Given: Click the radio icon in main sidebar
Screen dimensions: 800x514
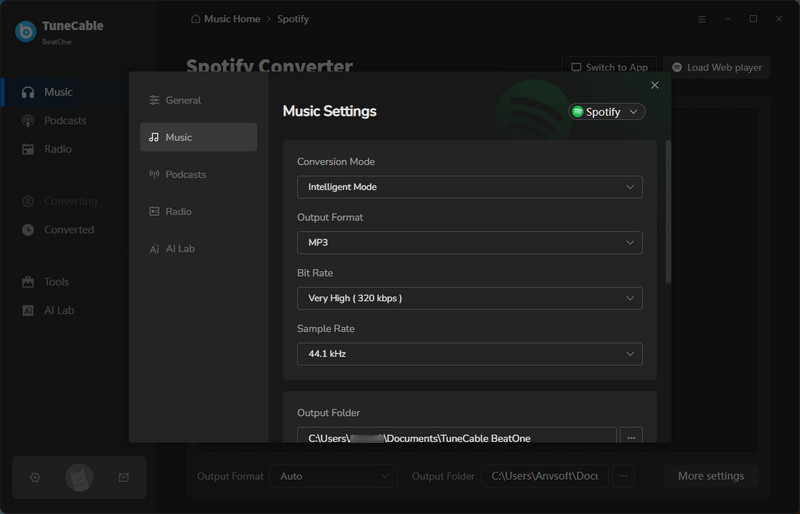Looking at the screenshot, I should coord(28,149).
